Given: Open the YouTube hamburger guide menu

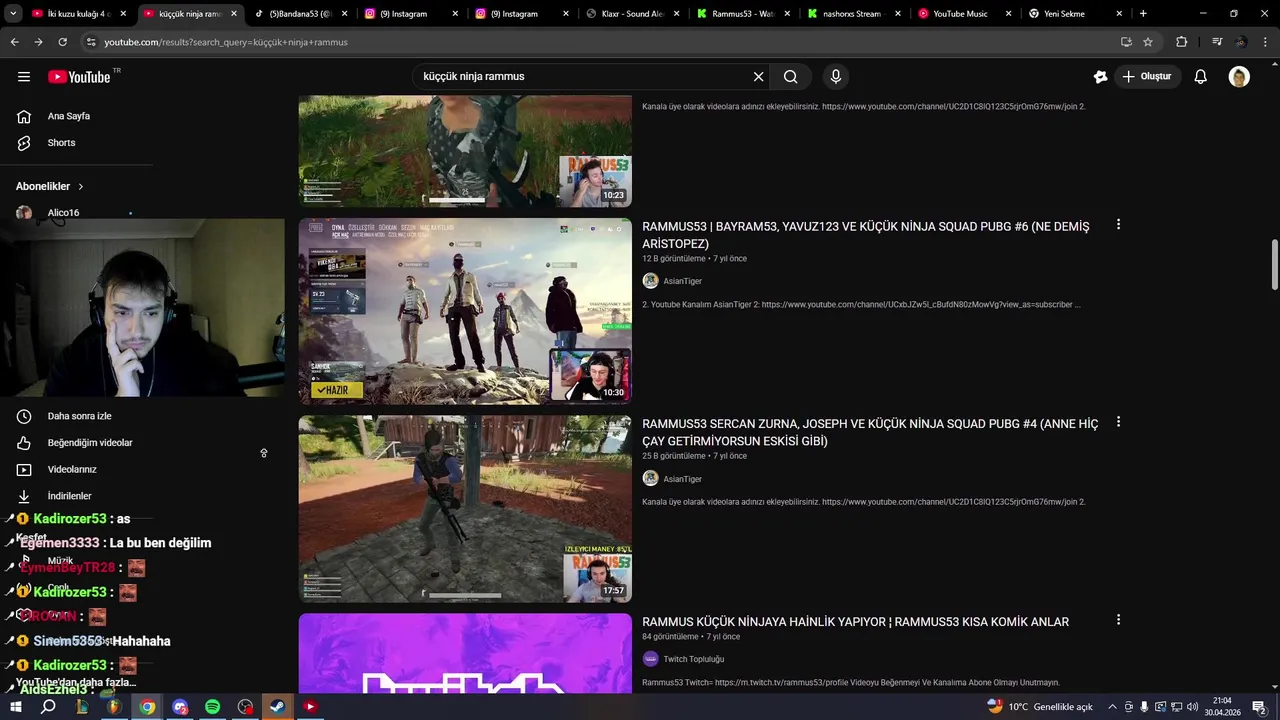Looking at the screenshot, I should click(24, 77).
